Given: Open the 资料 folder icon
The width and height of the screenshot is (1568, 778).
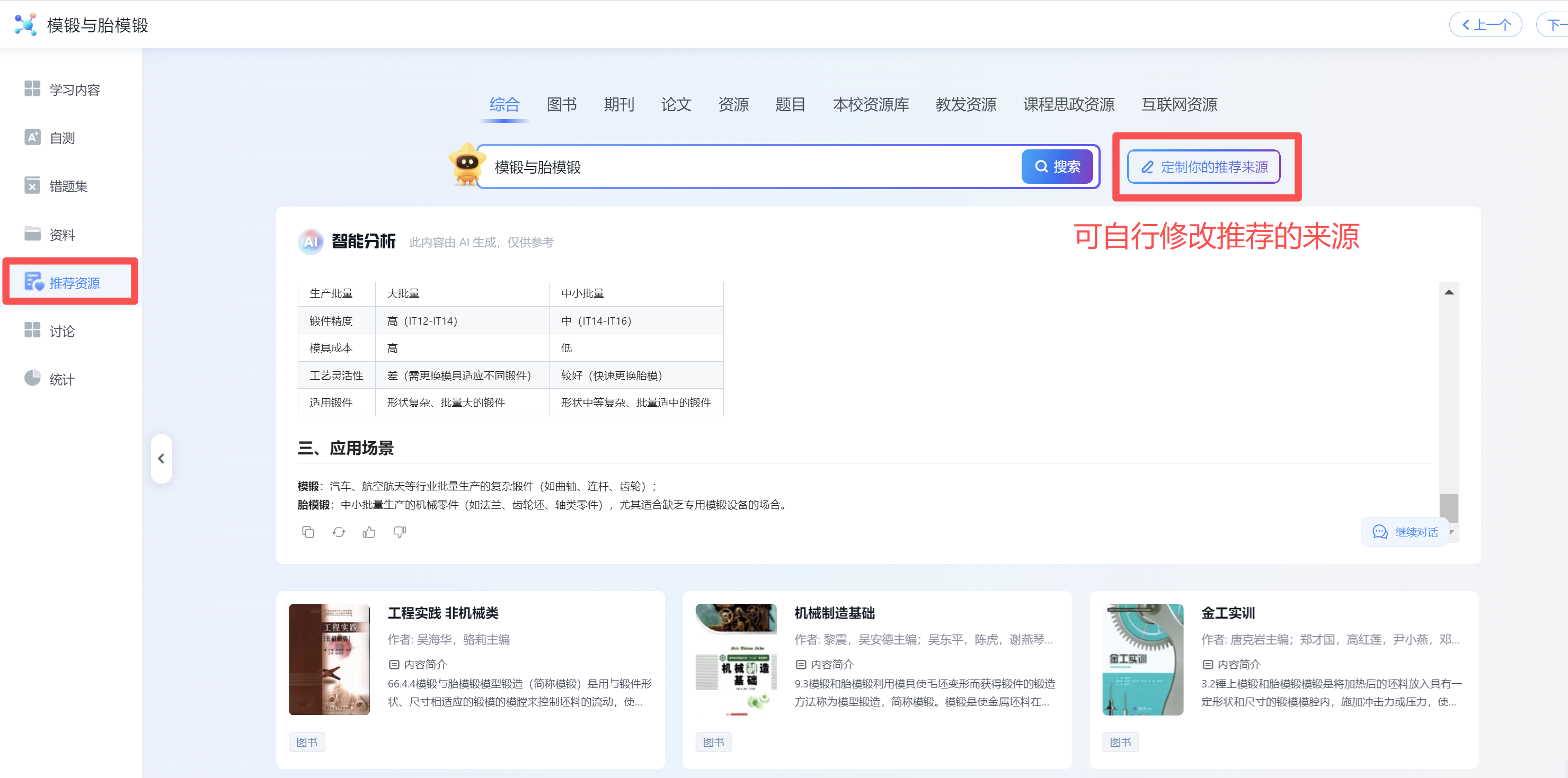Looking at the screenshot, I should tap(32, 234).
